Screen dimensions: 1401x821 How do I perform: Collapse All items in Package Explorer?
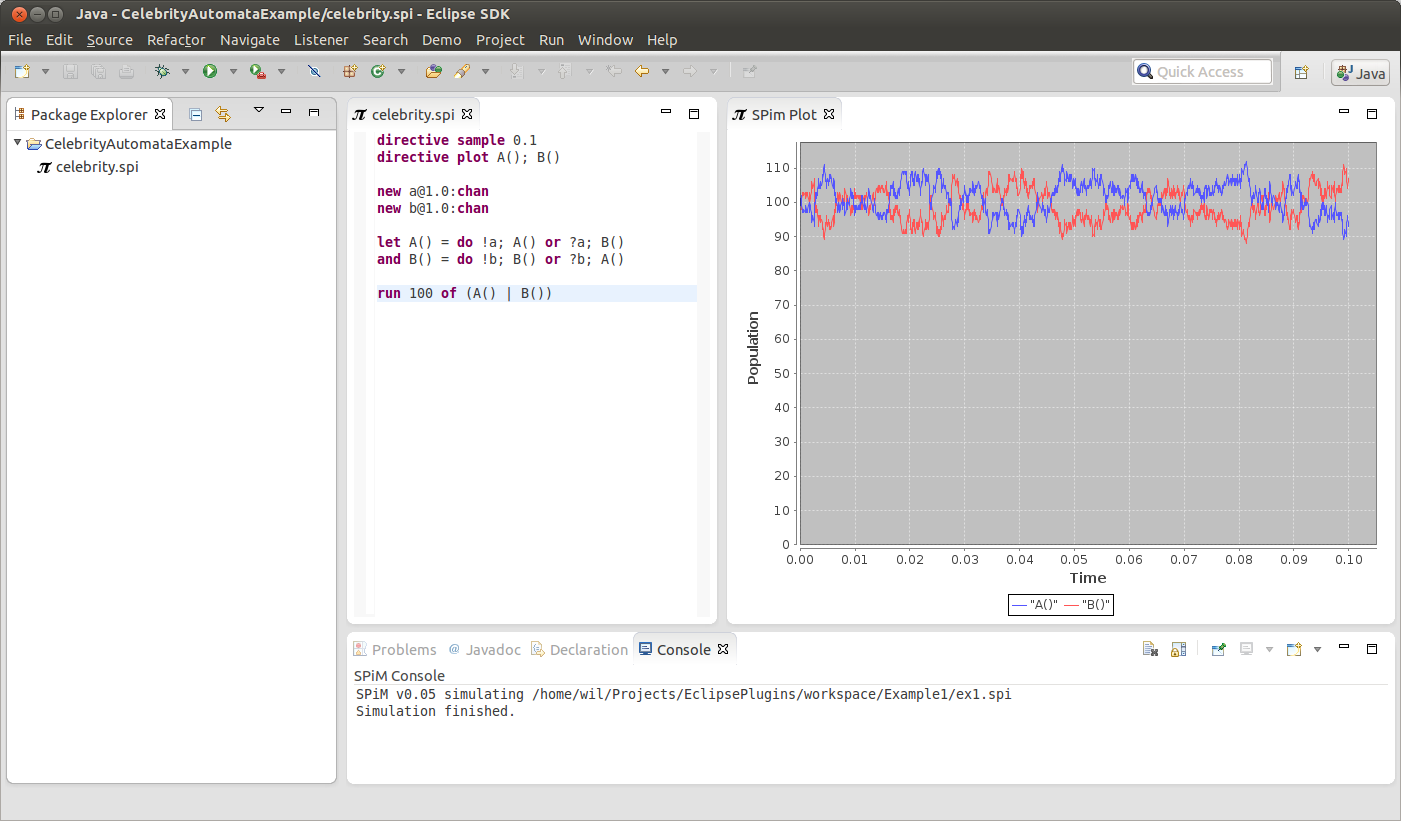coord(195,113)
